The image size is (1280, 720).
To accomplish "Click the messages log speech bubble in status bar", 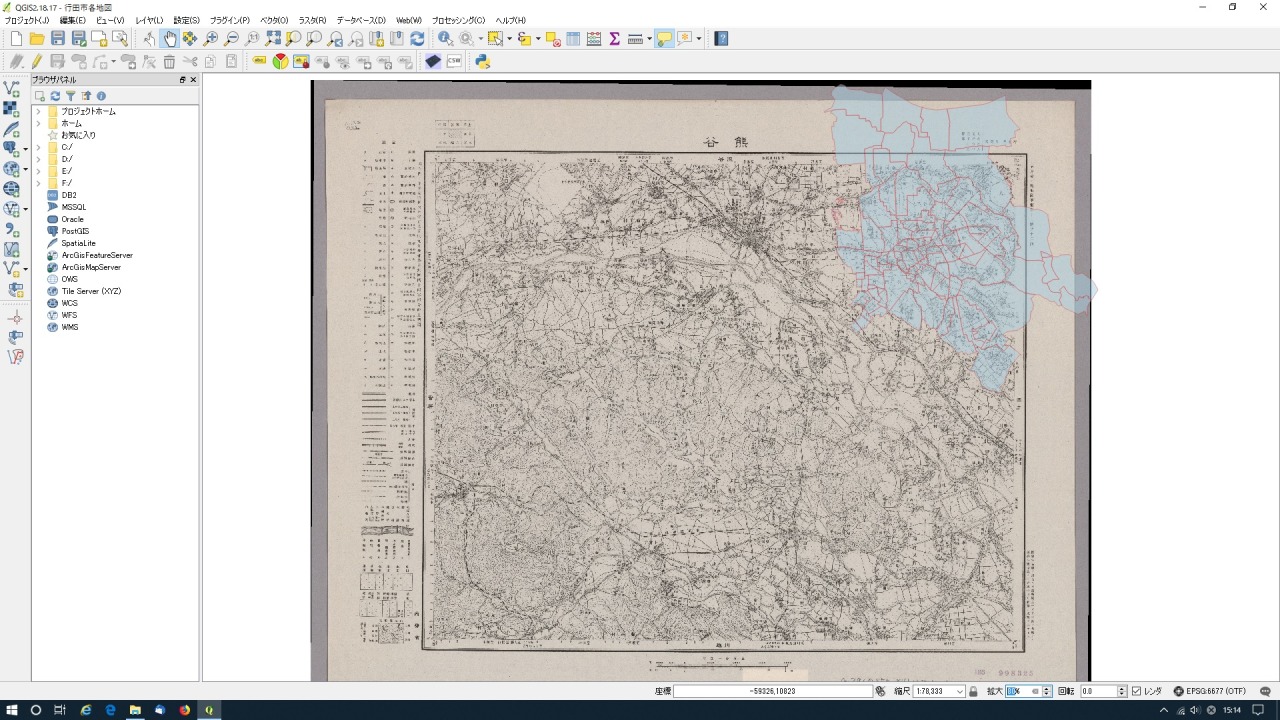I will pyautogui.click(x=1265, y=691).
